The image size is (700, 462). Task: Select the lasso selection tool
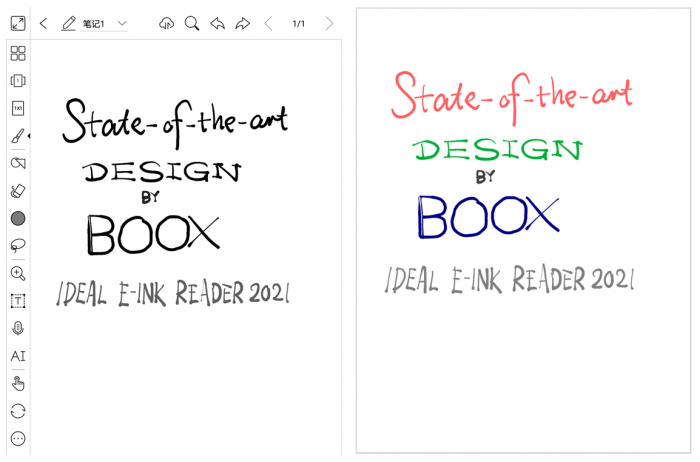18,246
